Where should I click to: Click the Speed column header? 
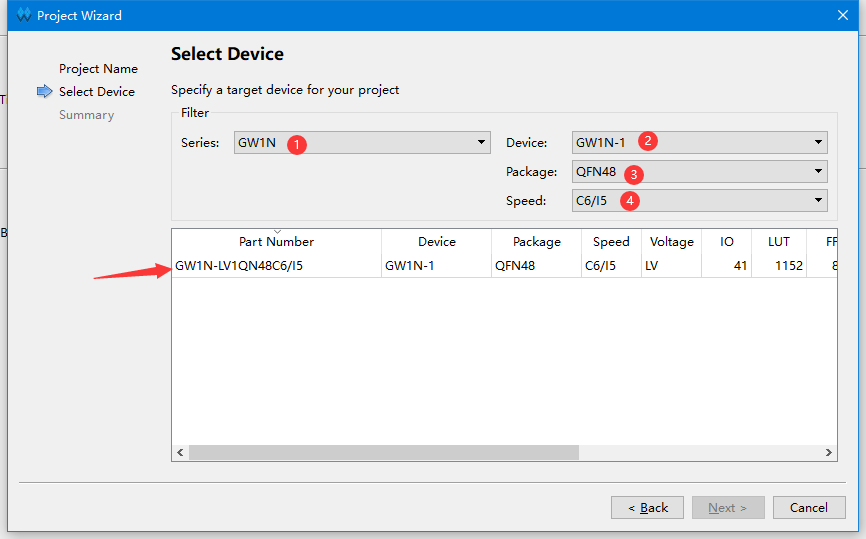(x=611, y=241)
